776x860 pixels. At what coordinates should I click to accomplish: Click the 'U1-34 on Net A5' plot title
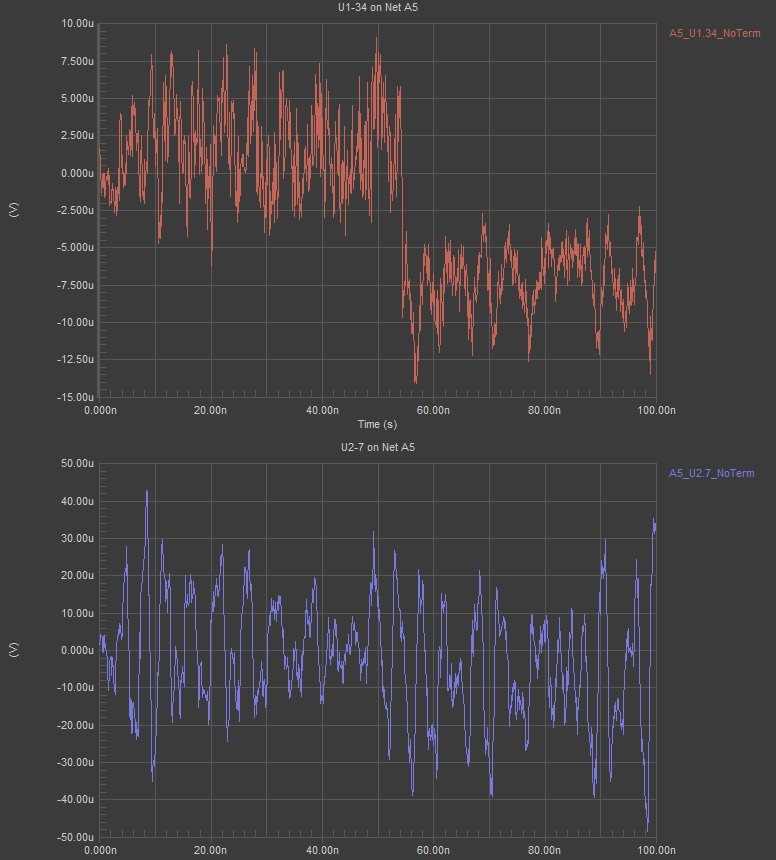(x=378, y=8)
